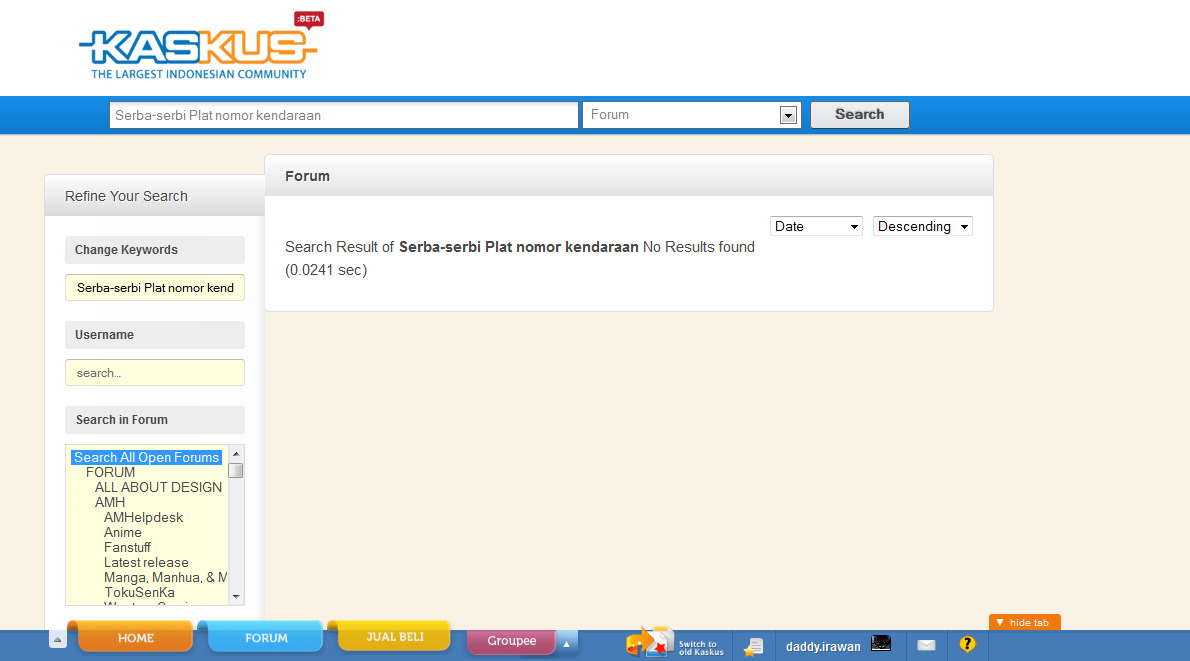Open the Date sort dropdown
1190x661 pixels.
click(x=816, y=226)
